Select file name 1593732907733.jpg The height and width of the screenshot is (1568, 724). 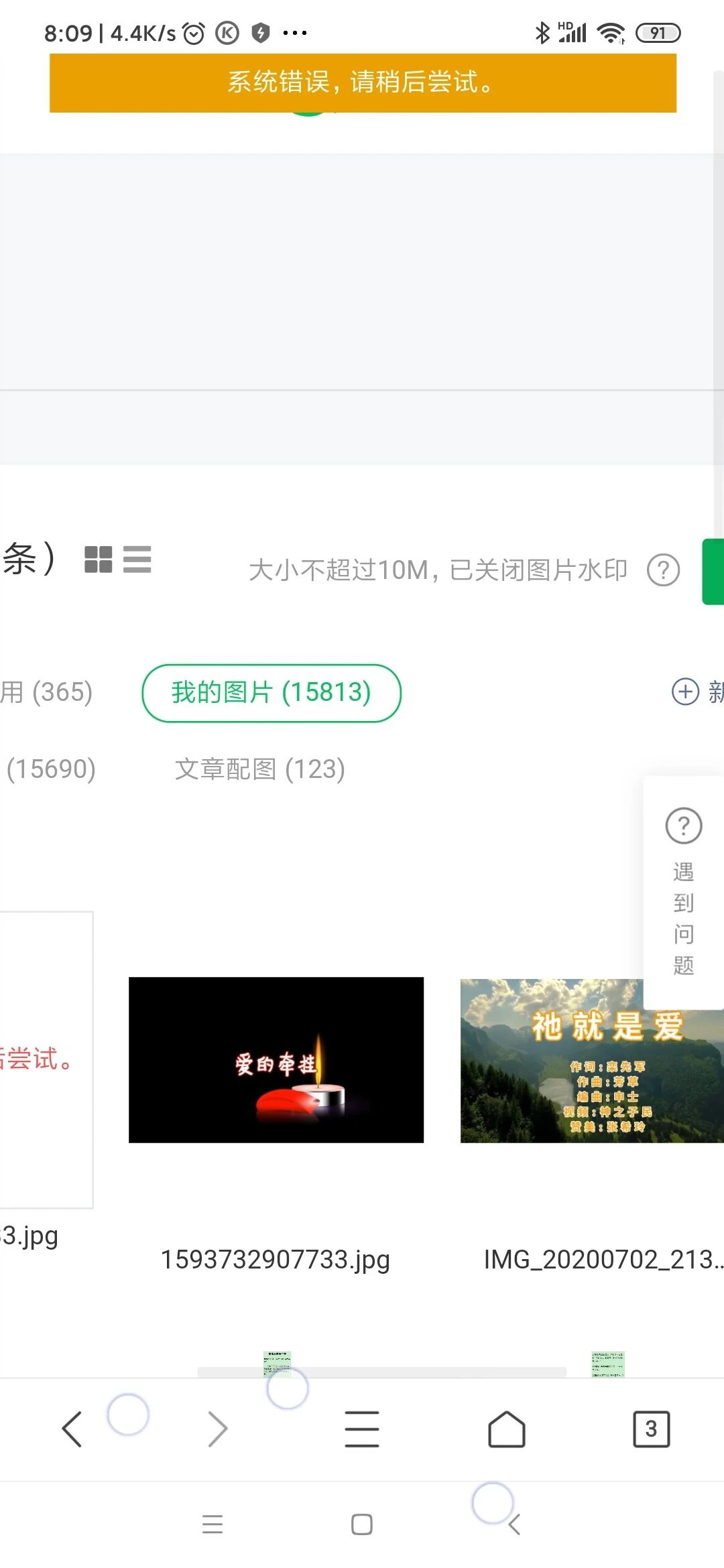(275, 1260)
